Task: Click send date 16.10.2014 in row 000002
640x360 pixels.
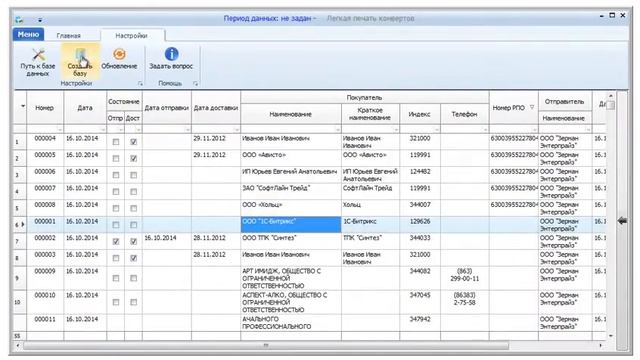Action: (x=160, y=238)
